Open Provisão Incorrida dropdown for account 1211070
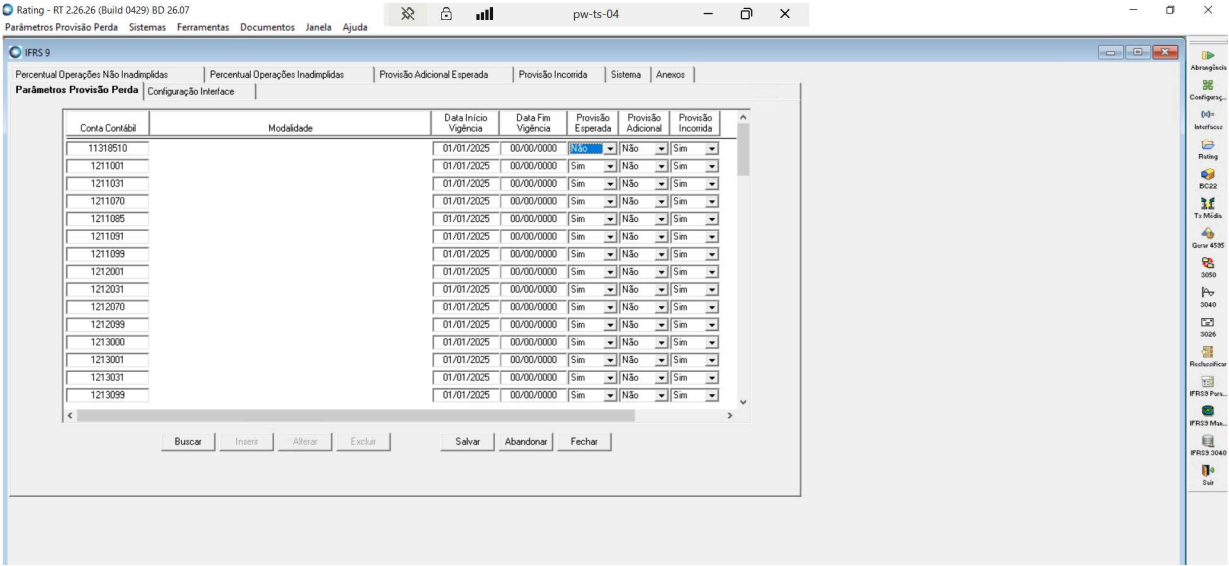 (x=712, y=201)
